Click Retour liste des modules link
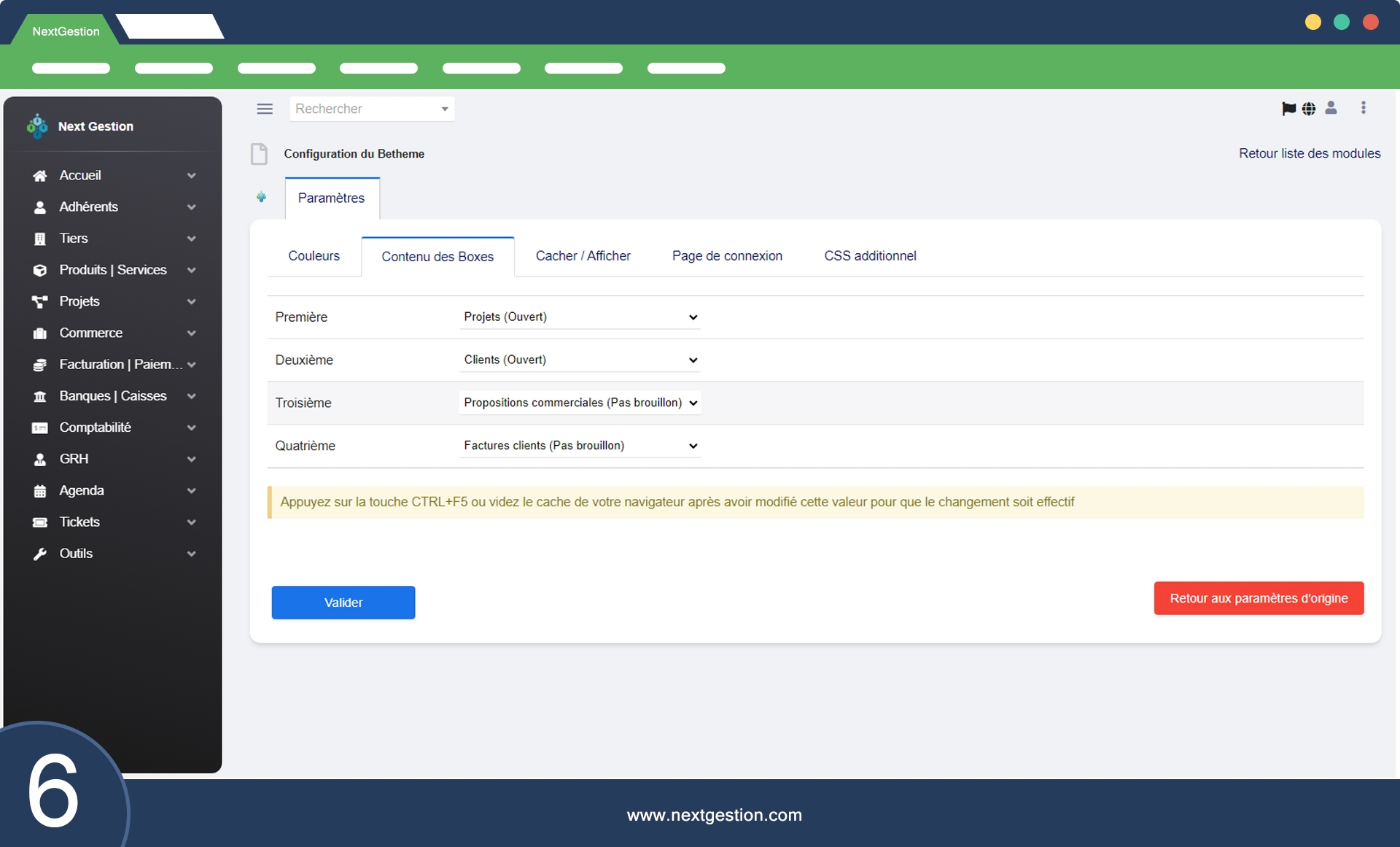 1309,153
